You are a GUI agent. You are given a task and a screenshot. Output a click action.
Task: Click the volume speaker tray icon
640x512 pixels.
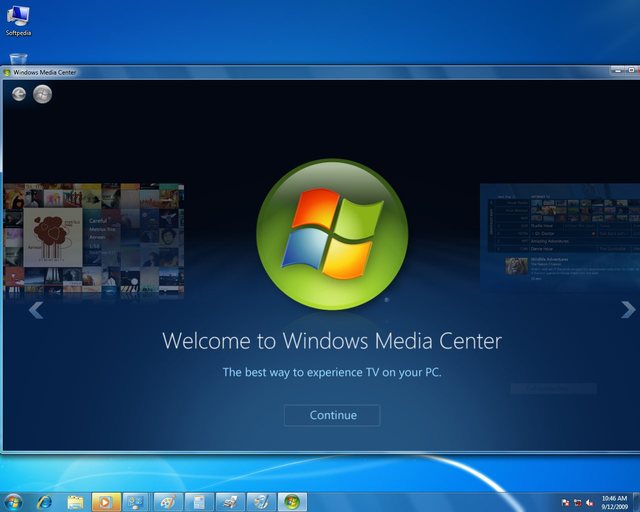point(589,503)
